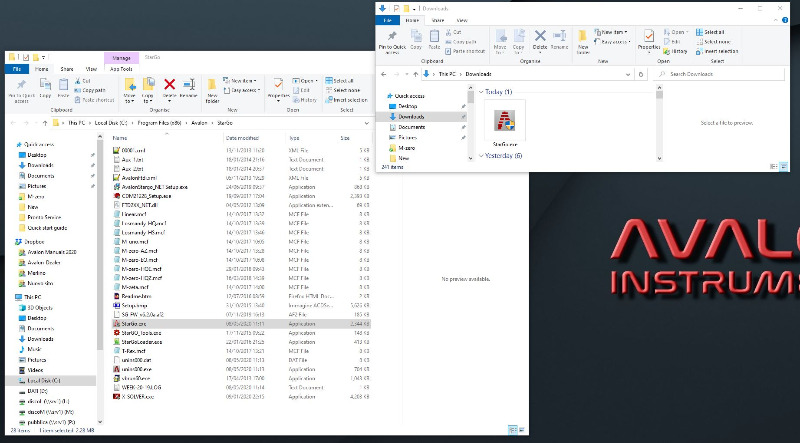Open the New item dropdown in Downloads window
This screenshot has height=443, width=800.
tap(611, 32)
